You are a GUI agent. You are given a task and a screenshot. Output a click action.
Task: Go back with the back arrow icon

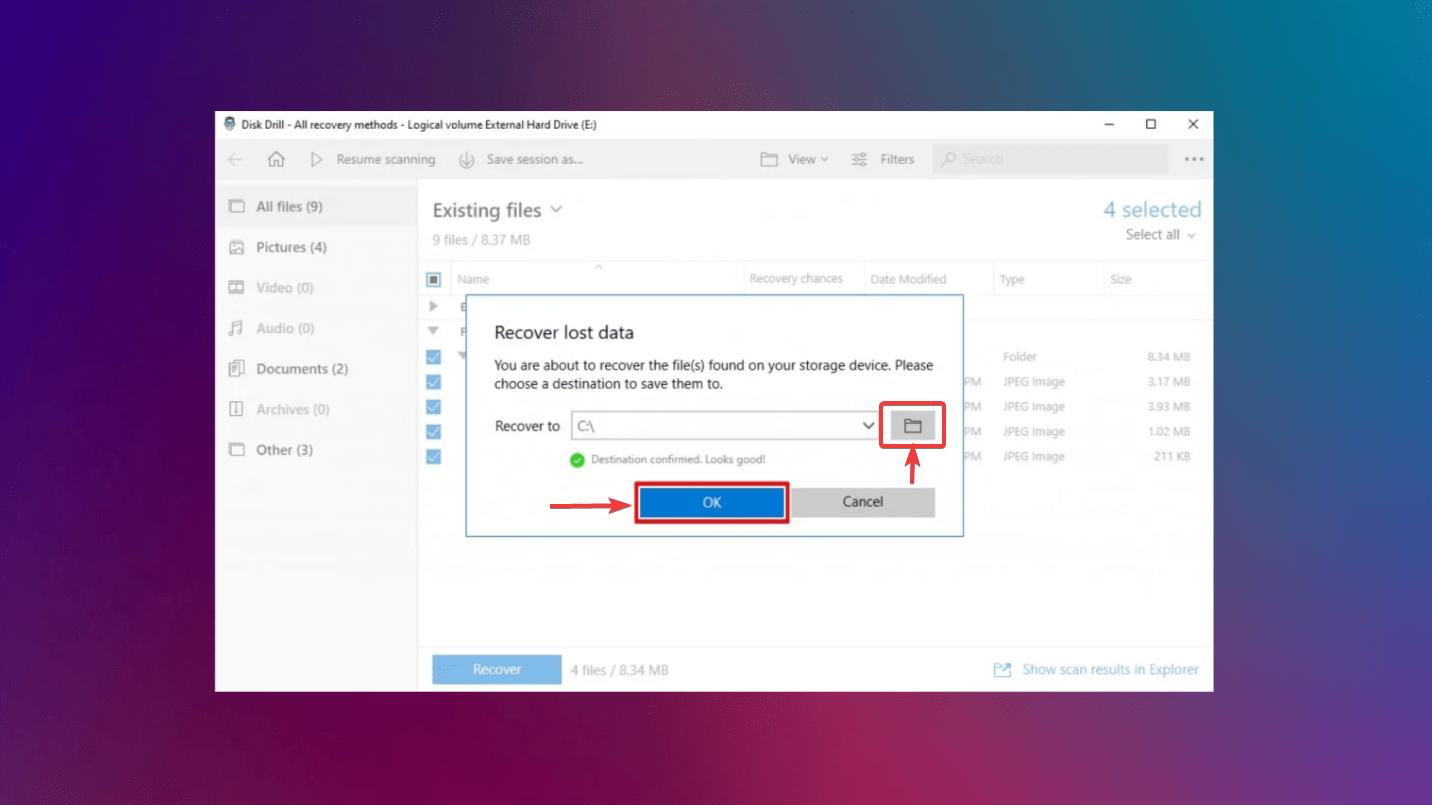[x=235, y=159]
